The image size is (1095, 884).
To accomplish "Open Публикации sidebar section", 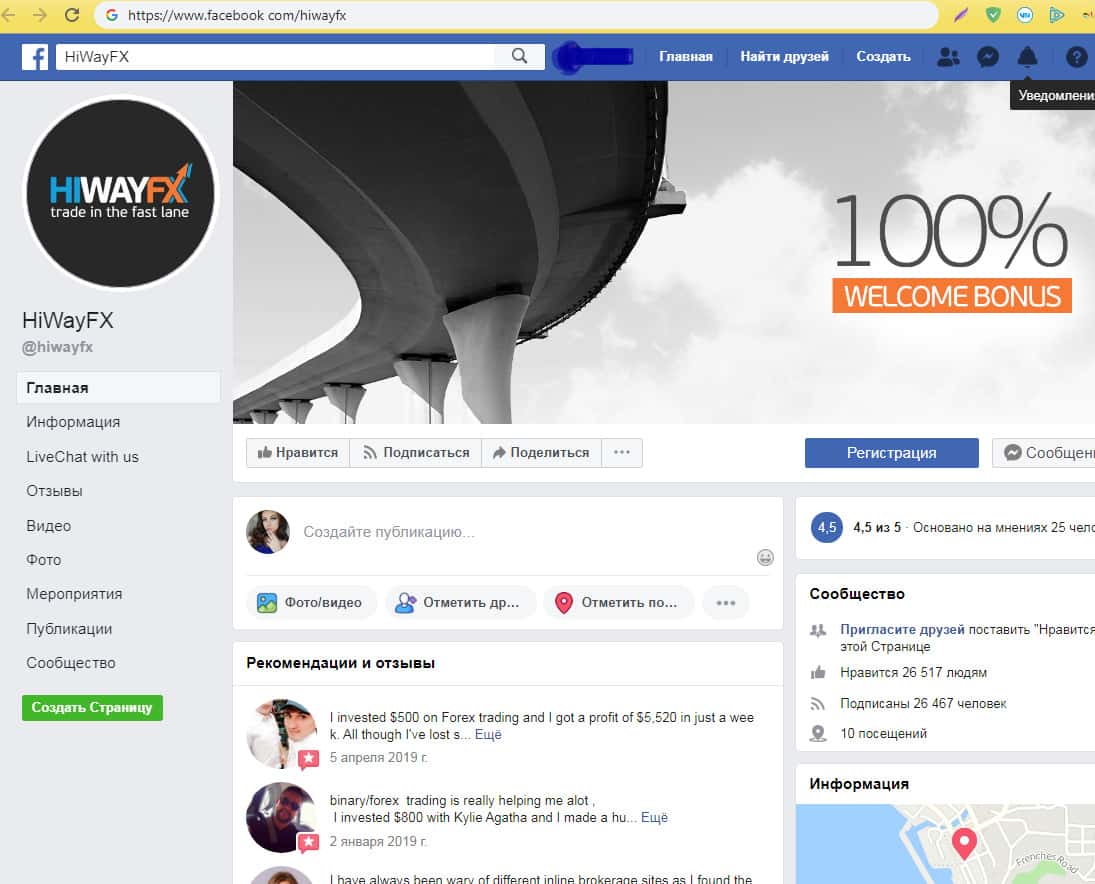I will [69, 628].
